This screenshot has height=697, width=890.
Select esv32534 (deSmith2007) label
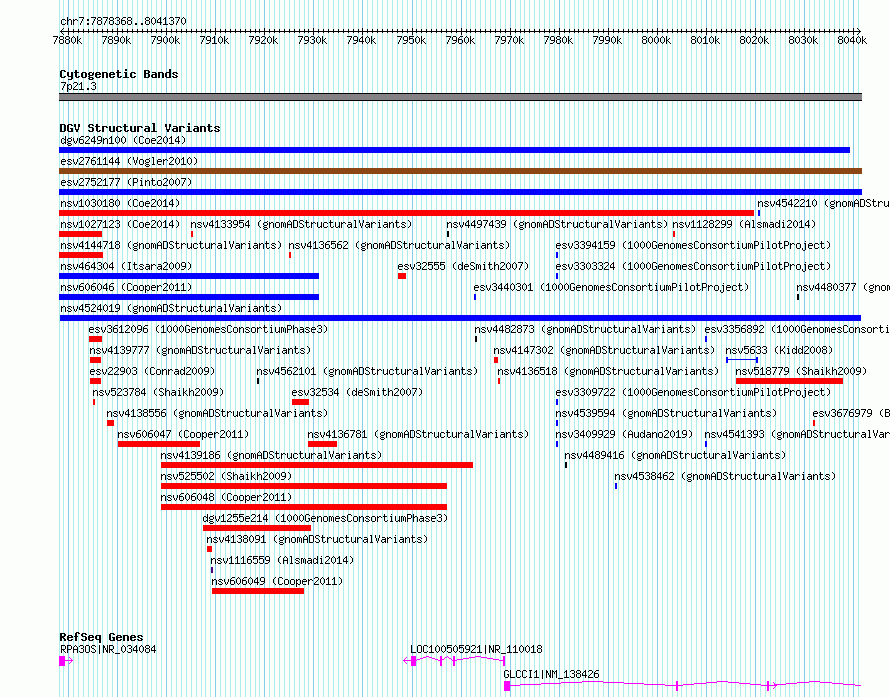pyautogui.click(x=357, y=392)
